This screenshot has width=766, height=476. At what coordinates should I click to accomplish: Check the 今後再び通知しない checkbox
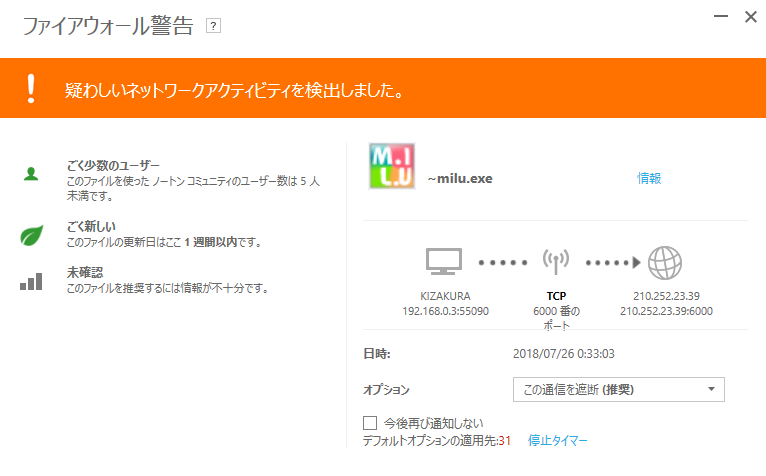(x=370, y=423)
